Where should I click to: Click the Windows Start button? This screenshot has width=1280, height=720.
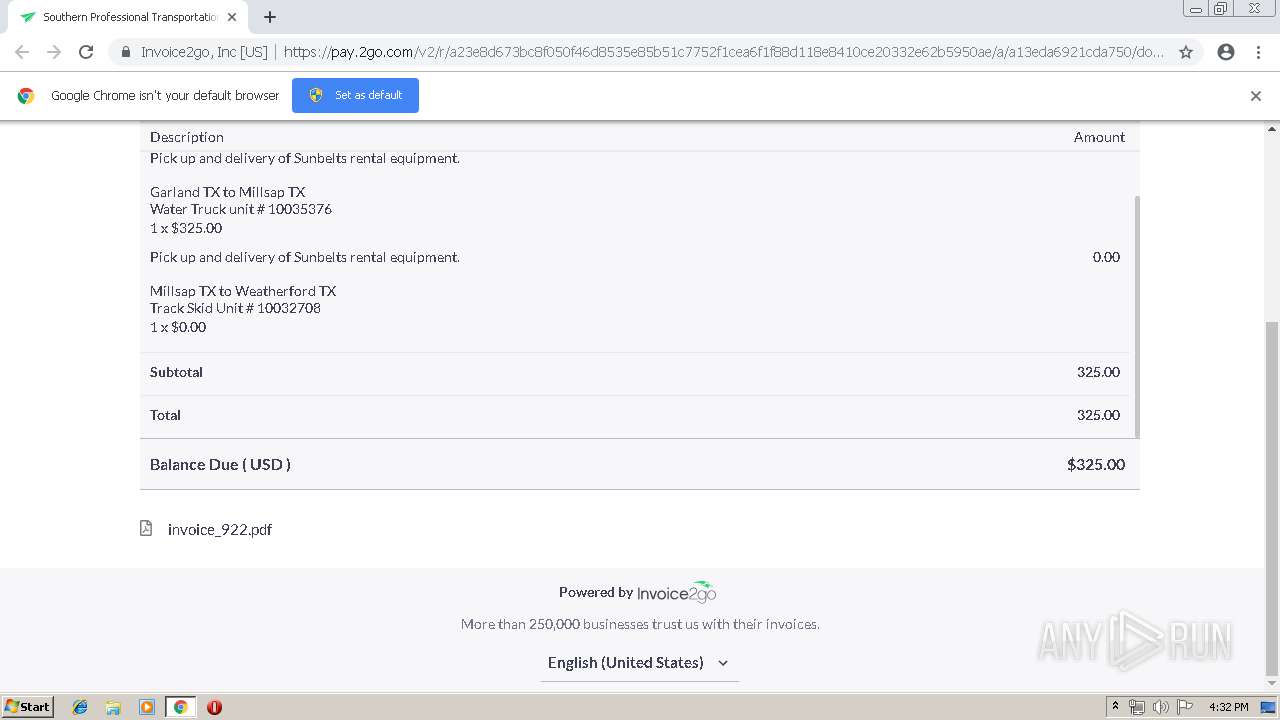pos(28,706)
